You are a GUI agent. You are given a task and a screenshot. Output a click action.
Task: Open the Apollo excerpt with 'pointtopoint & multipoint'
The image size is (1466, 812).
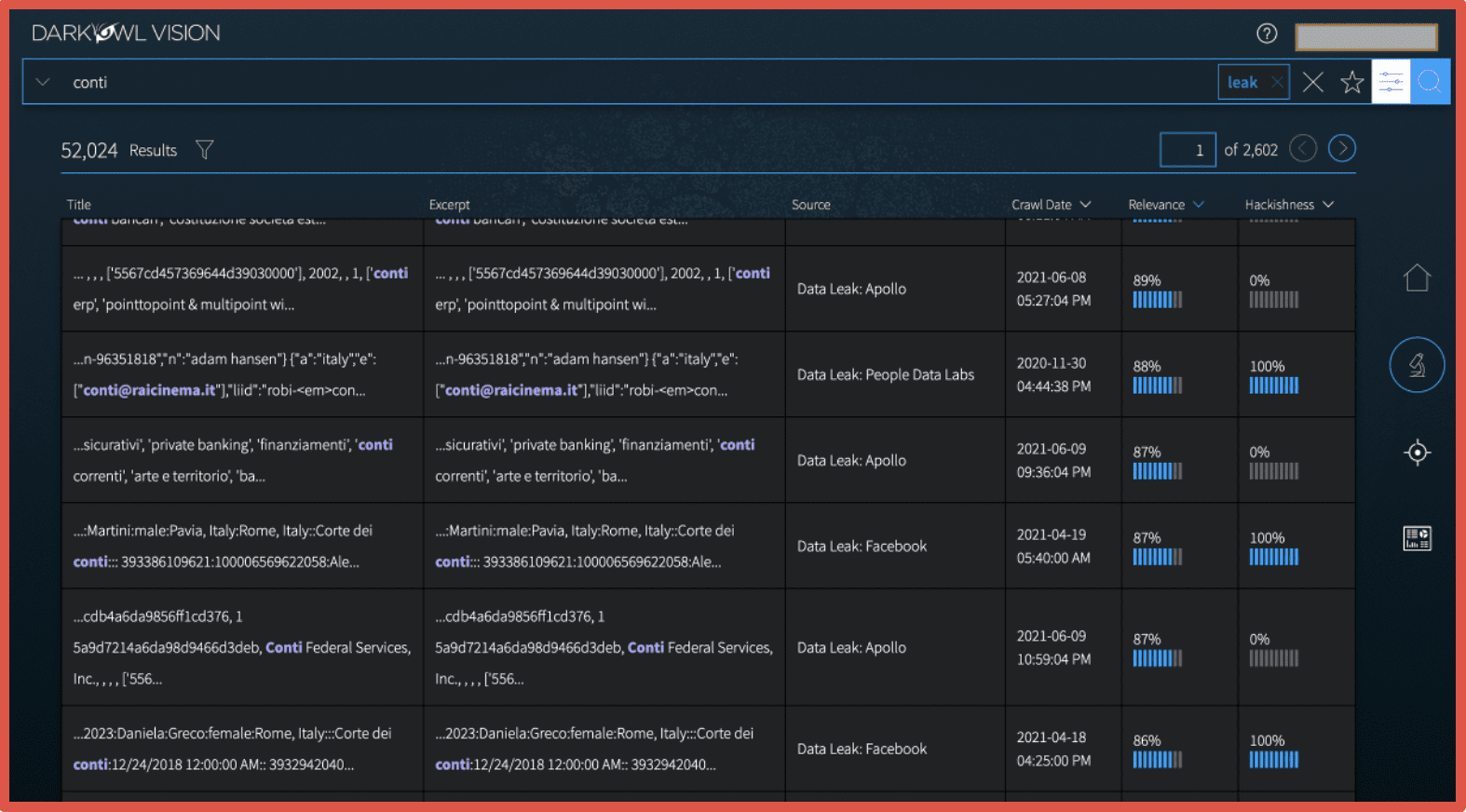(x=604, y=289)
